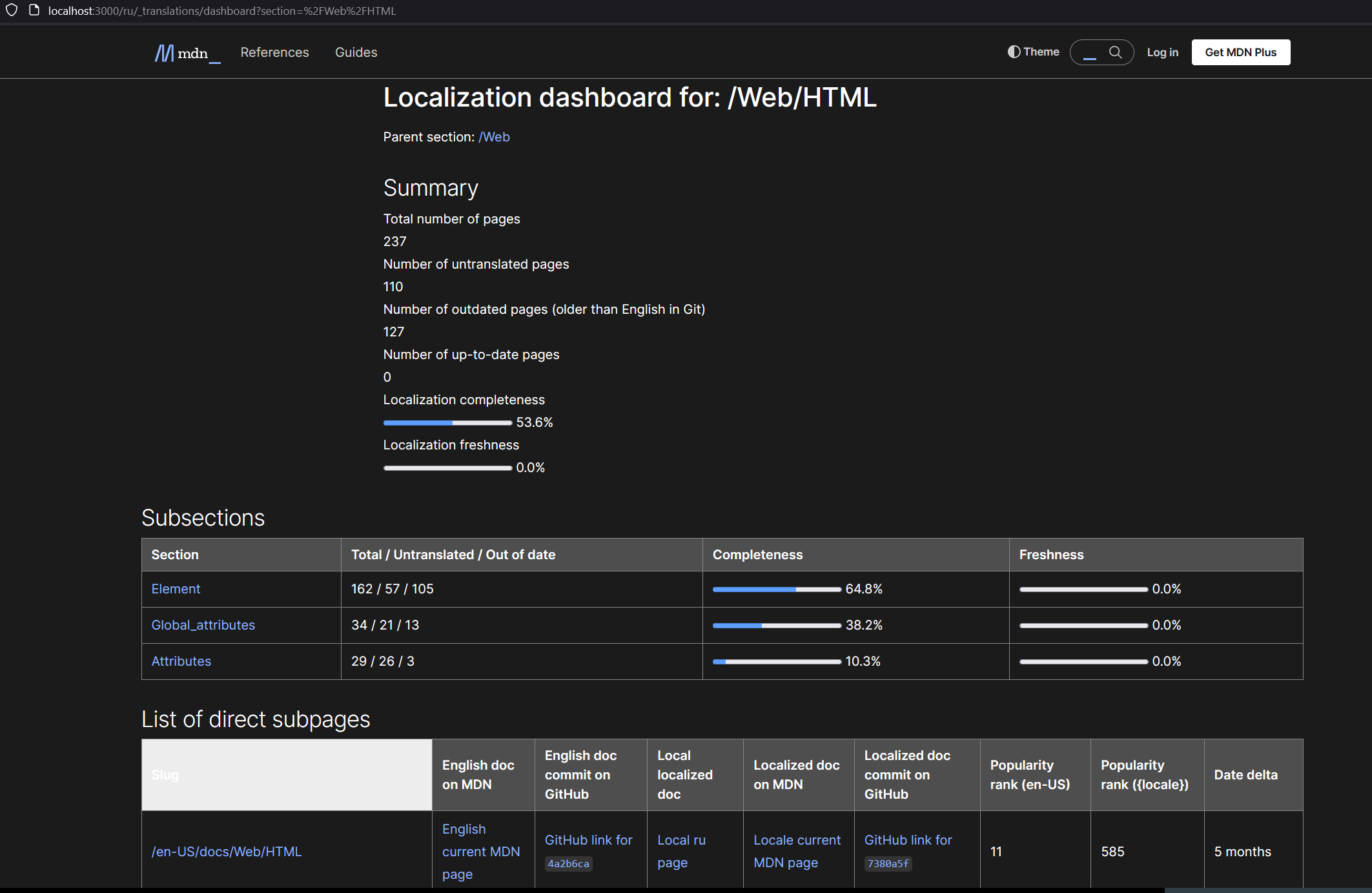Click the Log in link
This screenshot has height=893, width=1372.
point(1162,52)
